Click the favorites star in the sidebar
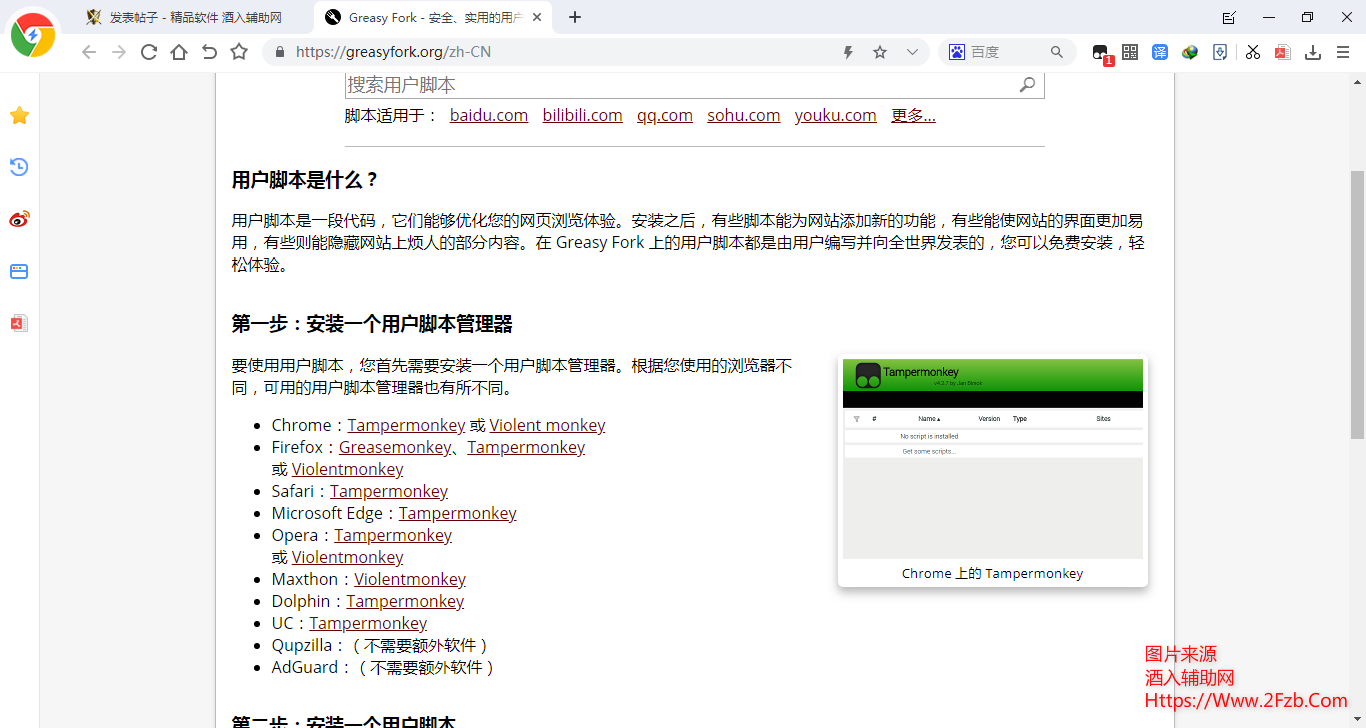Image resolution: width=1366 pixels, height=728 pixels. coord(18,115)
